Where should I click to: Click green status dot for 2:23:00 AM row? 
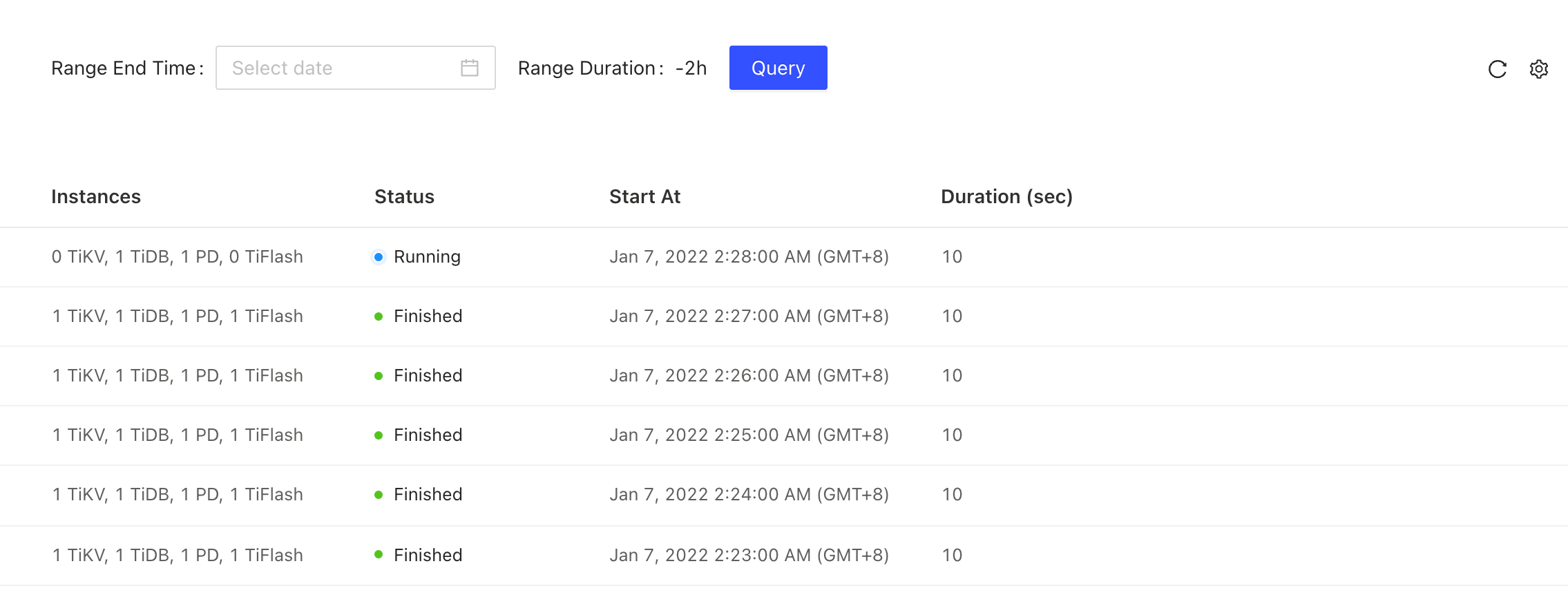(x=379, y=554)
